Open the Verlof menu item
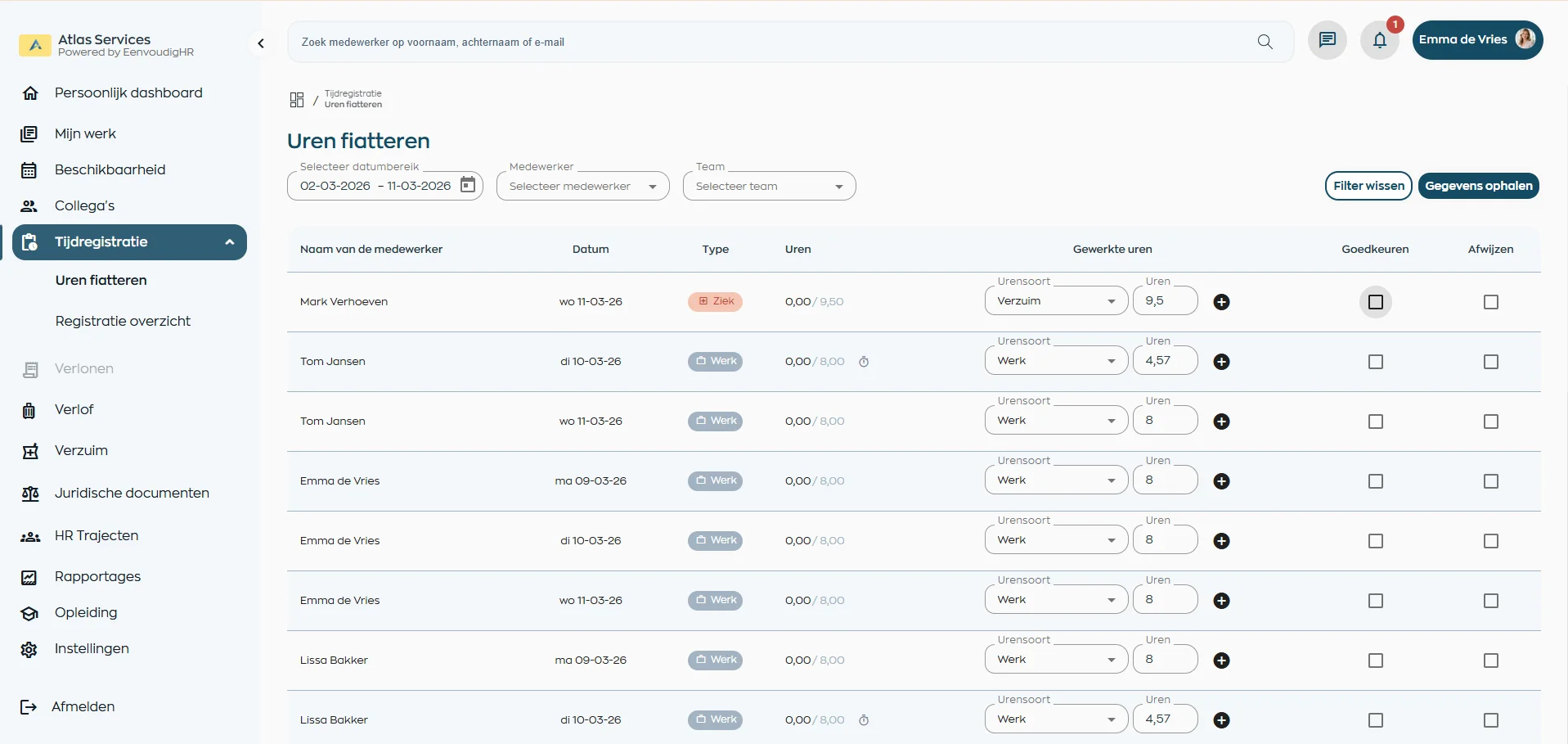The height and width of the screenshot is (744, 1568). [x=74, y=409]
